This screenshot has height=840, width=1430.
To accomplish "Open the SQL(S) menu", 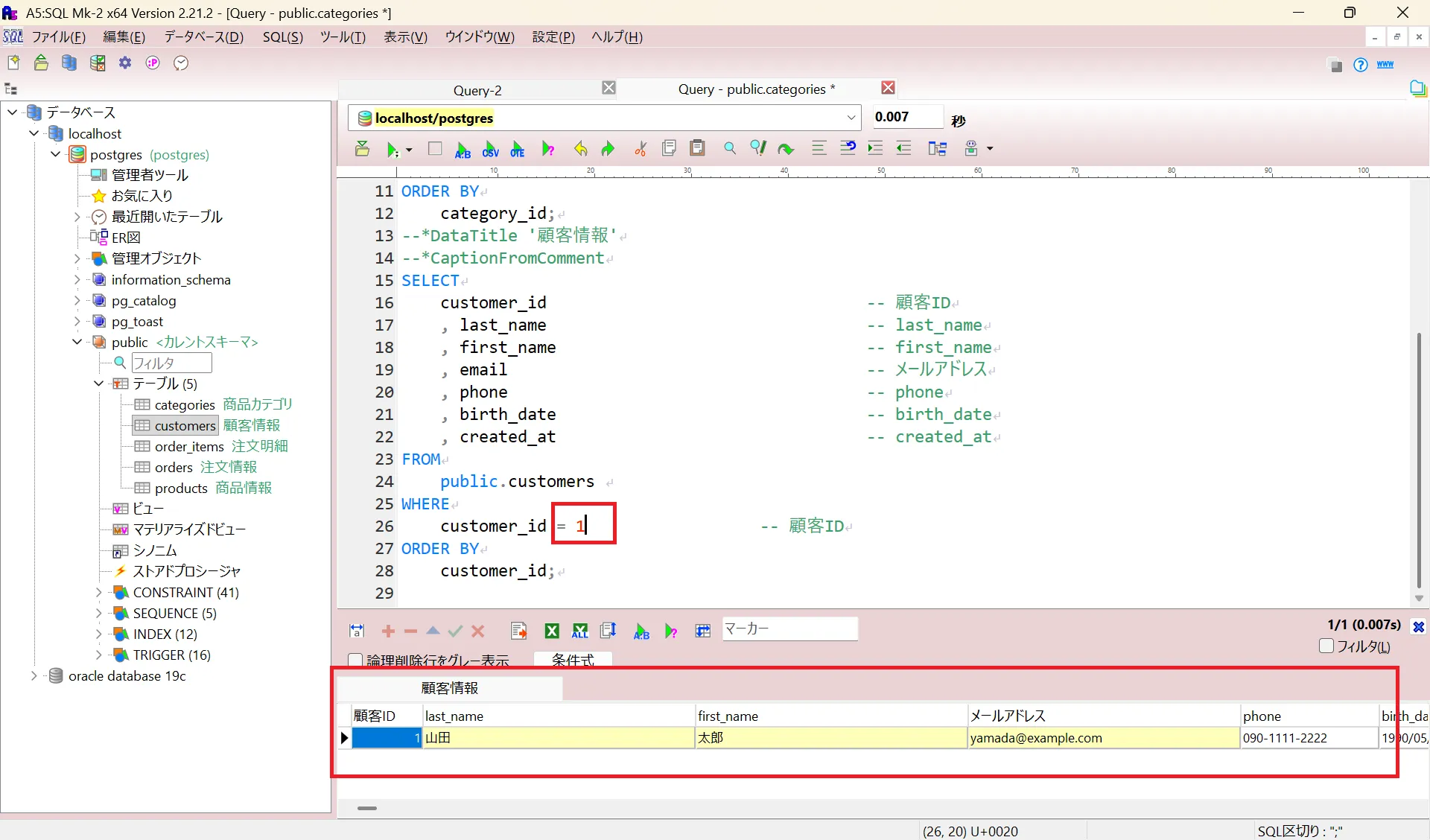I will [282, 37].
